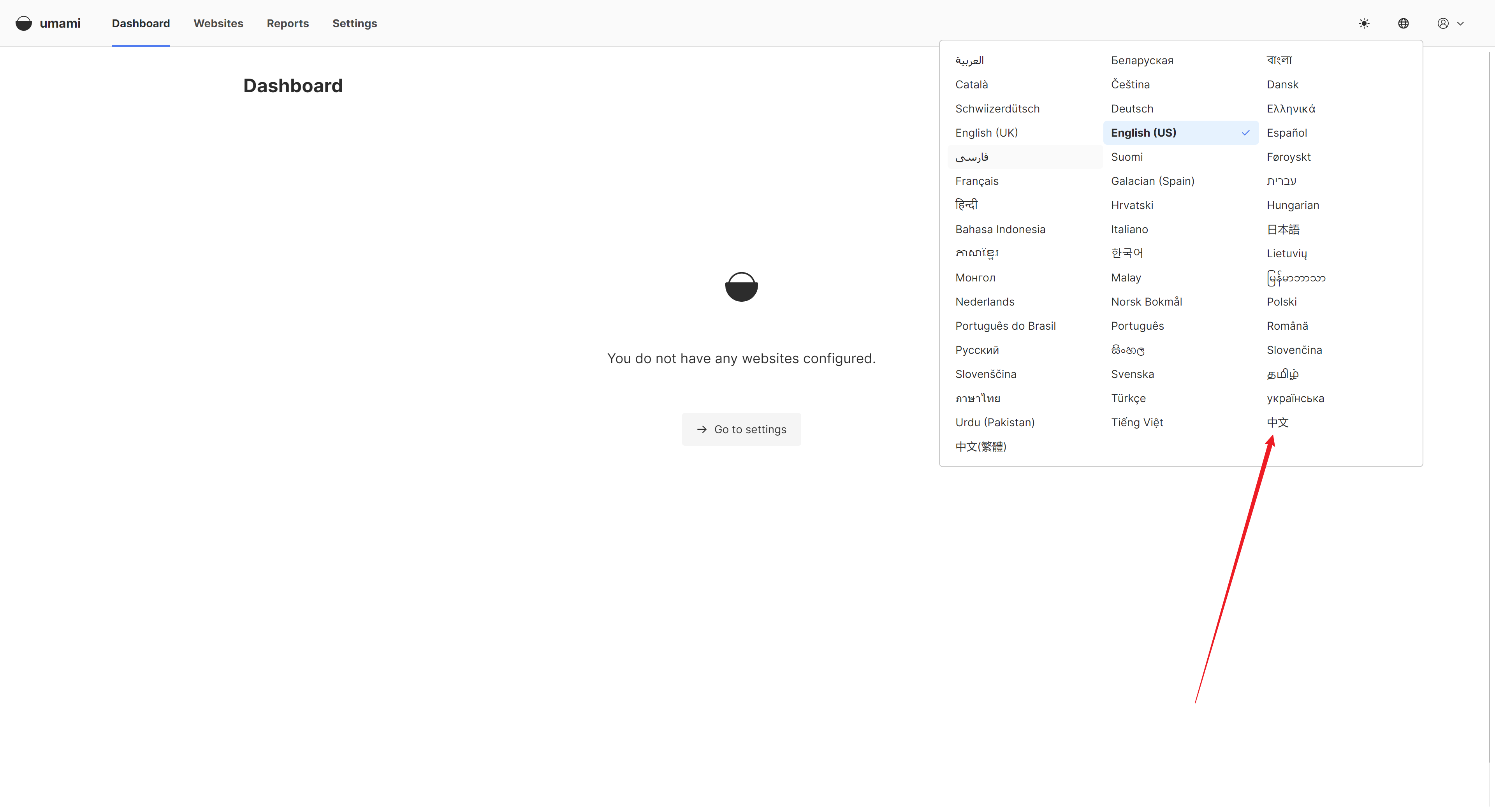Toggle the light/dark theme sun icon
Viewport: 1495px width, 812px height.
[1364, 23]
